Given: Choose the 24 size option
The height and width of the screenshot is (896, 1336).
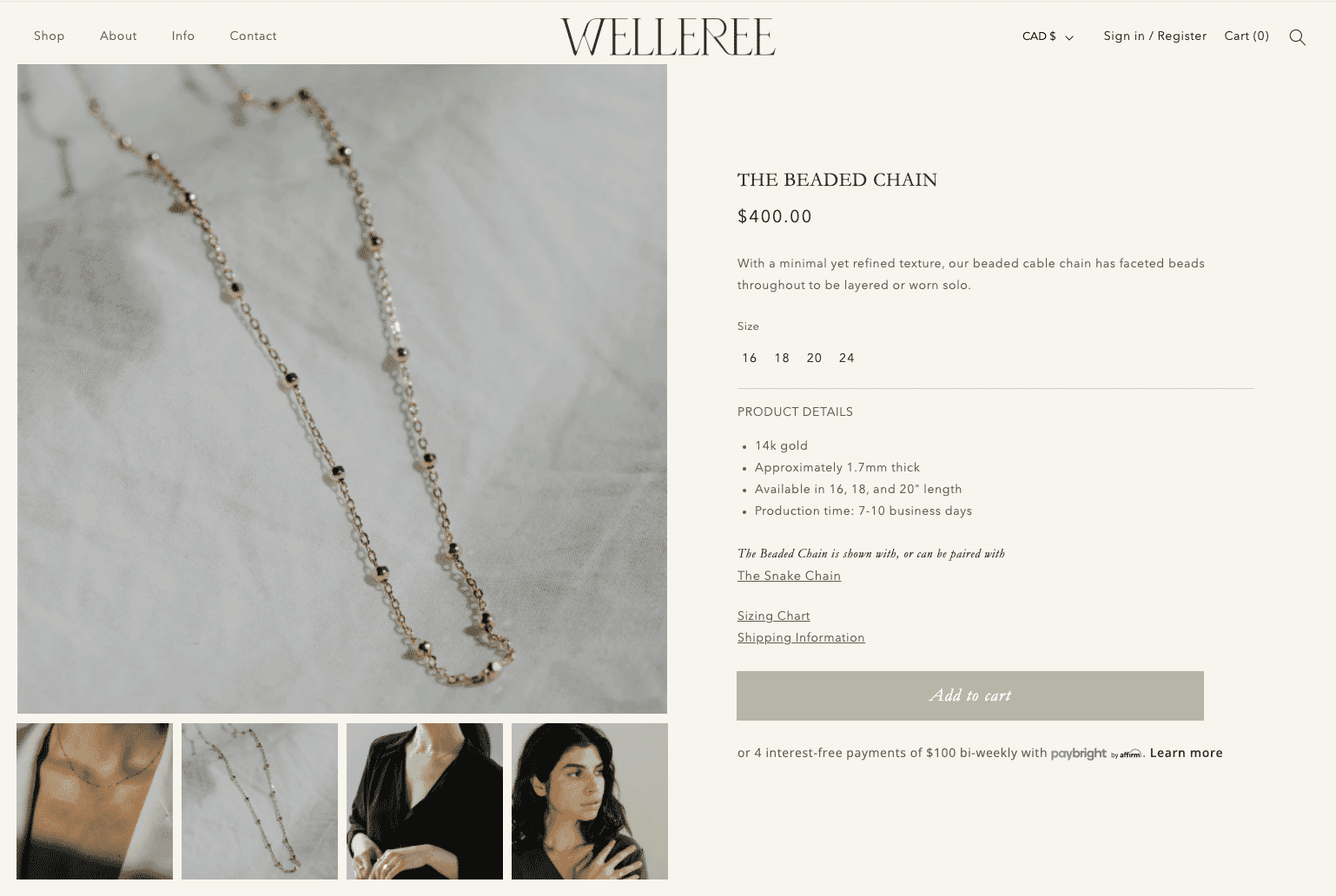Looking at the screenshot, I should pos(847,358).
